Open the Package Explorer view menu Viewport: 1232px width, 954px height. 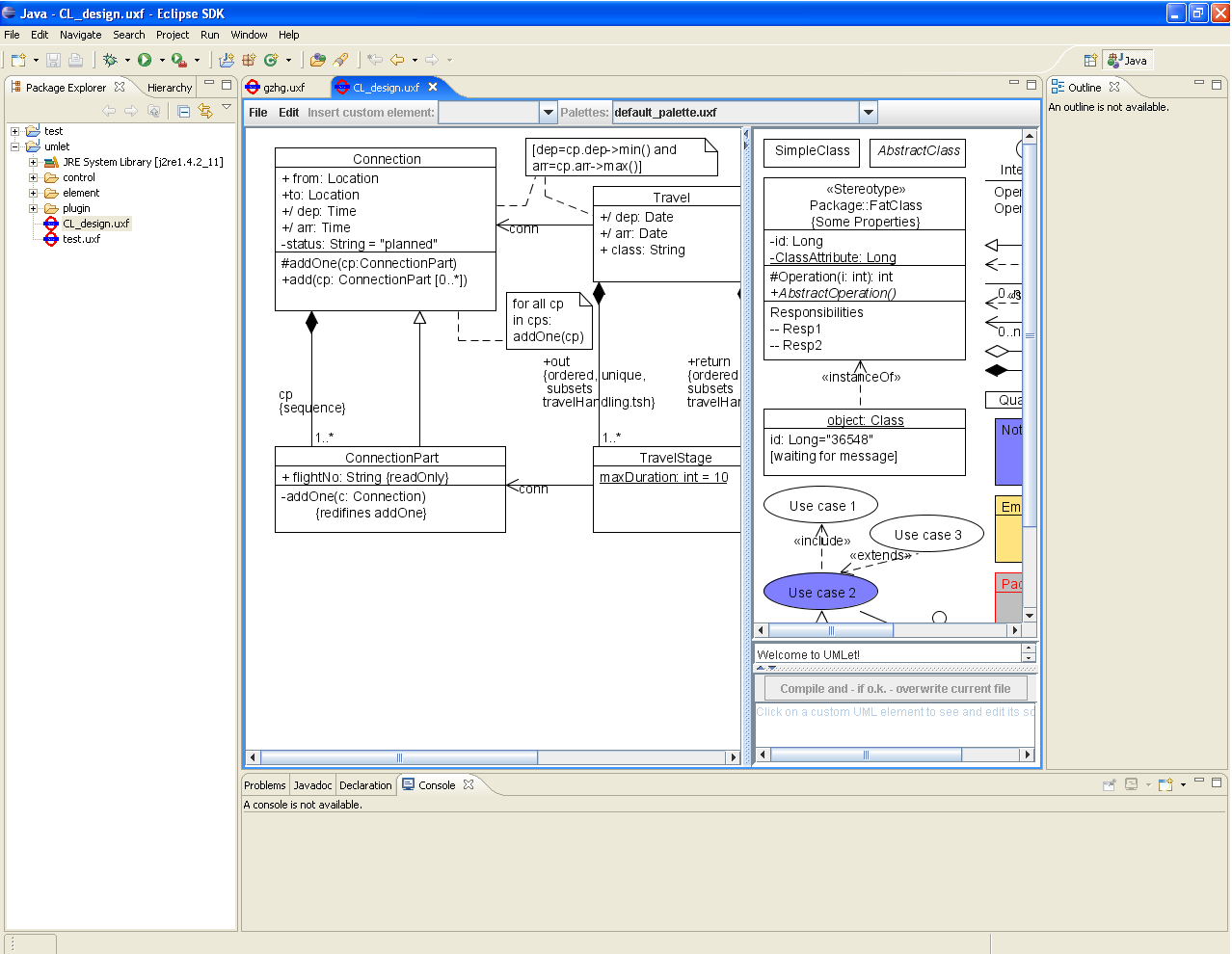[x=227, y=107]
